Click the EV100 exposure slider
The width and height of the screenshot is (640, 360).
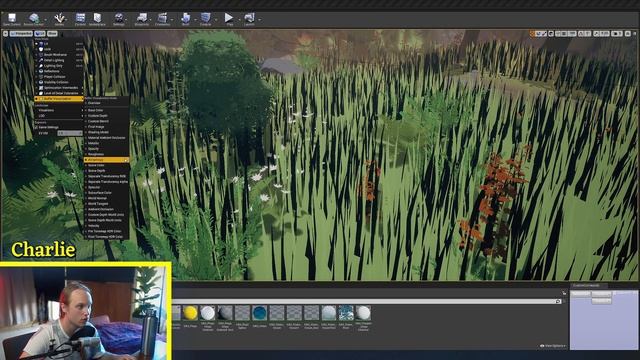click(70, 133)
